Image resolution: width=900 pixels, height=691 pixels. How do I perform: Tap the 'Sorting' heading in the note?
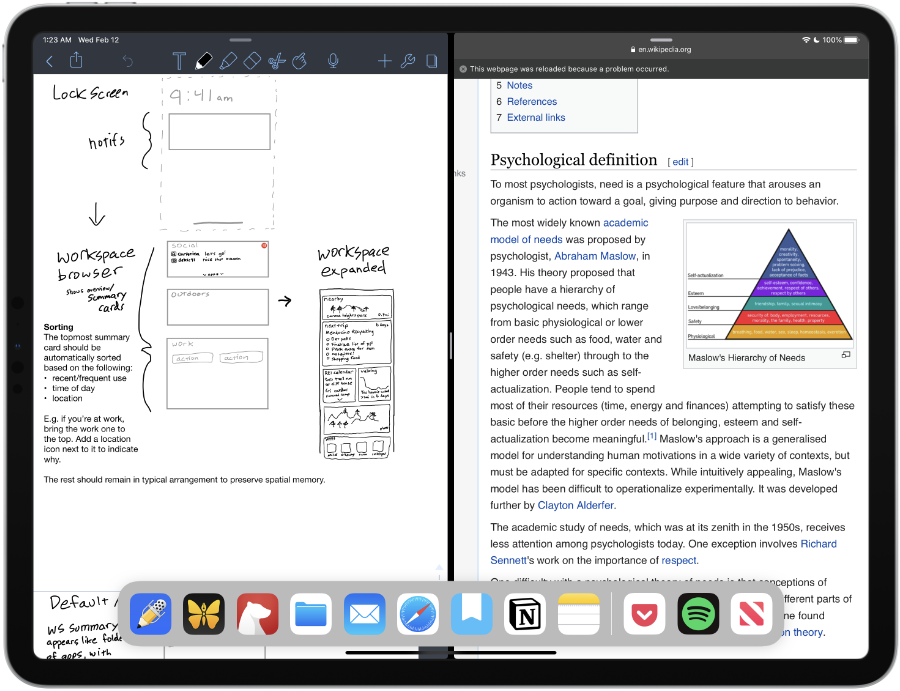tap(59, 327)
